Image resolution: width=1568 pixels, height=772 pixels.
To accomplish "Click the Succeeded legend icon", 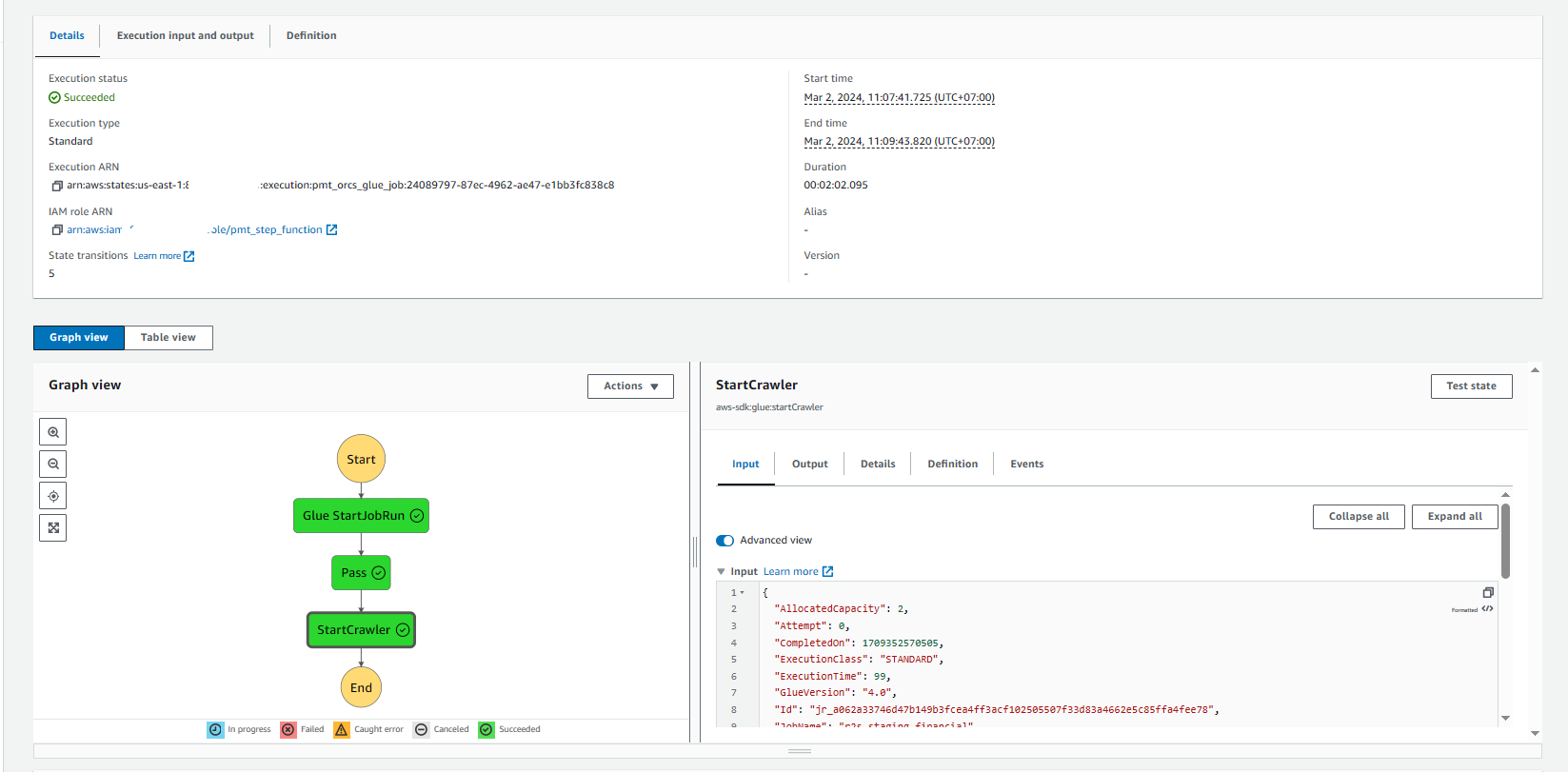I will 486,730.
